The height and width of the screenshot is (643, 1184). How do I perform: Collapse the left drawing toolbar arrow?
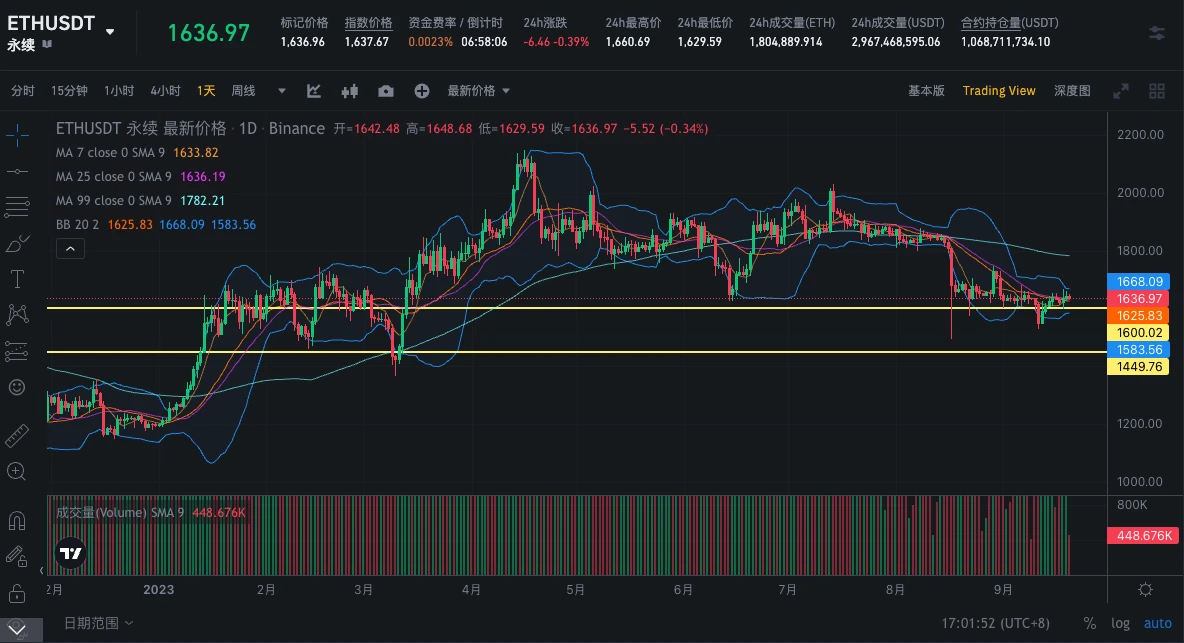click(x=42, y=571)
